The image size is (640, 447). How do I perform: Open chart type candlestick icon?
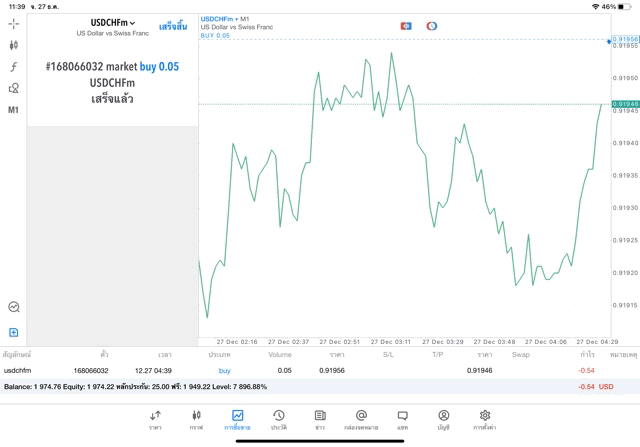[x=14, y=45]
